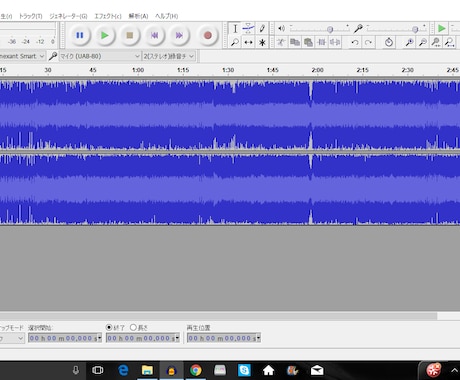Select the 長さ radio button

(x=133, y=327)
